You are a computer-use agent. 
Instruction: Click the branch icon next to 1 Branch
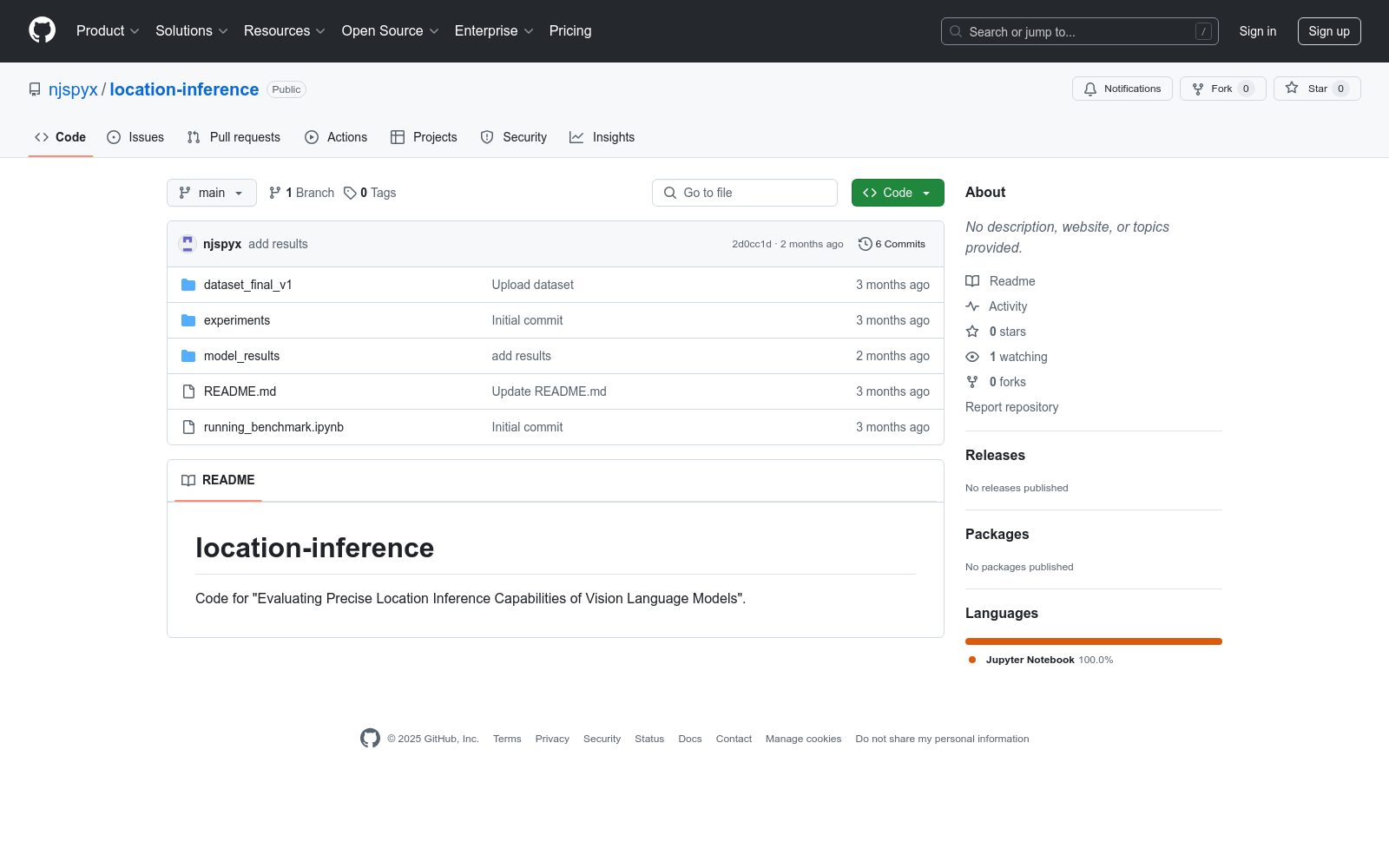pos(275,193)
